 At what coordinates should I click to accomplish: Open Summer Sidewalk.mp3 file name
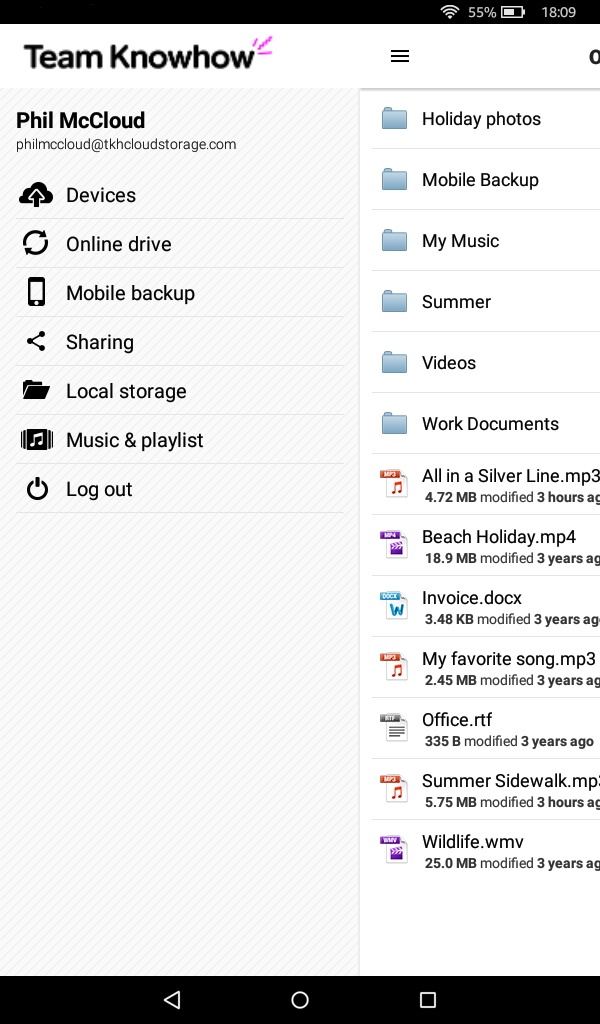pos(511,780)
